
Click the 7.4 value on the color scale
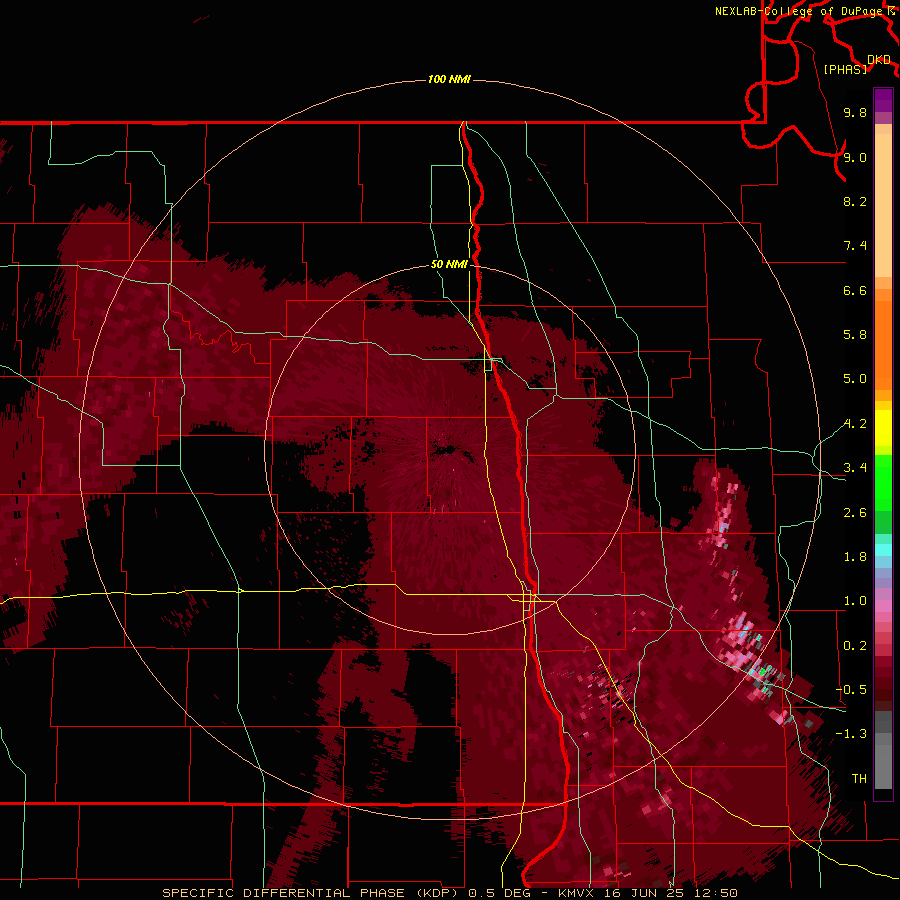pos(855,246)
